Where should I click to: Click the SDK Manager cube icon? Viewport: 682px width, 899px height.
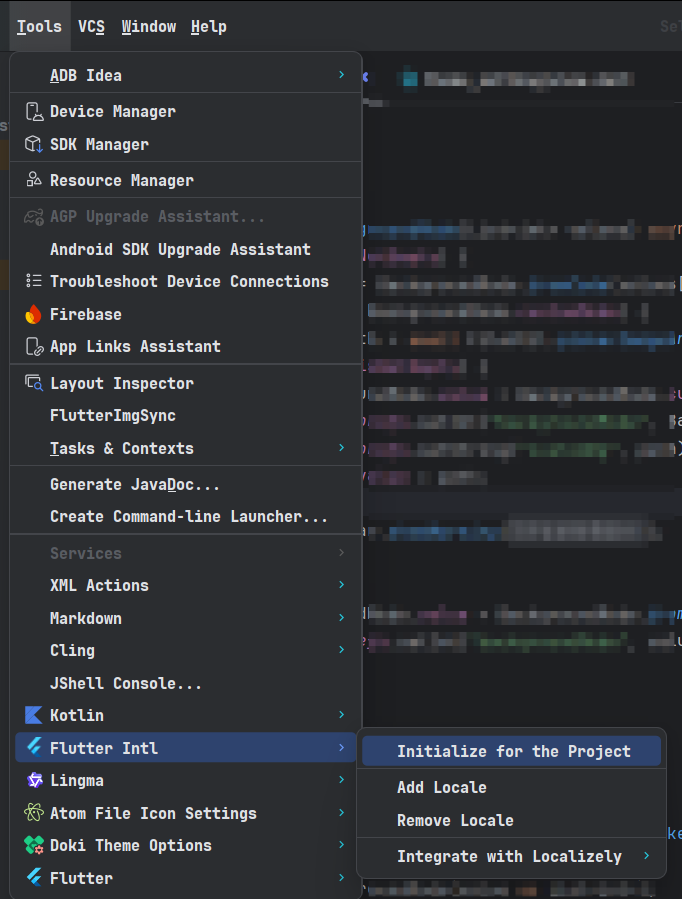[x=34, y=145]
